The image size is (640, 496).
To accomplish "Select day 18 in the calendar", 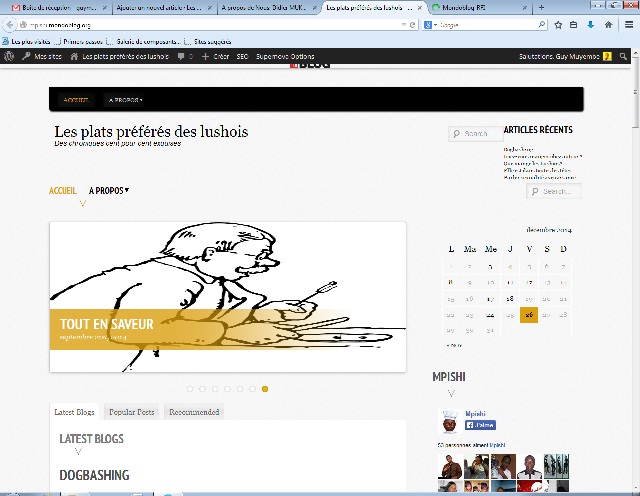I will 510,299.
